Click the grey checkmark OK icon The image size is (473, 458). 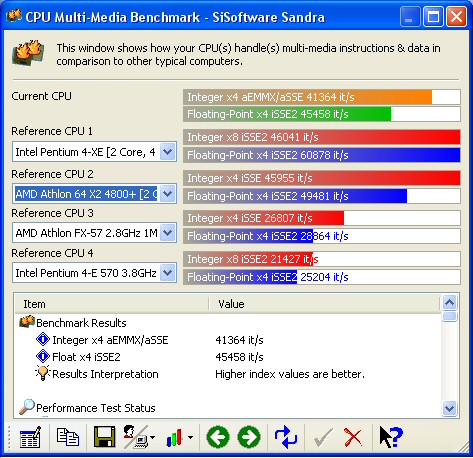coord(323,438)
